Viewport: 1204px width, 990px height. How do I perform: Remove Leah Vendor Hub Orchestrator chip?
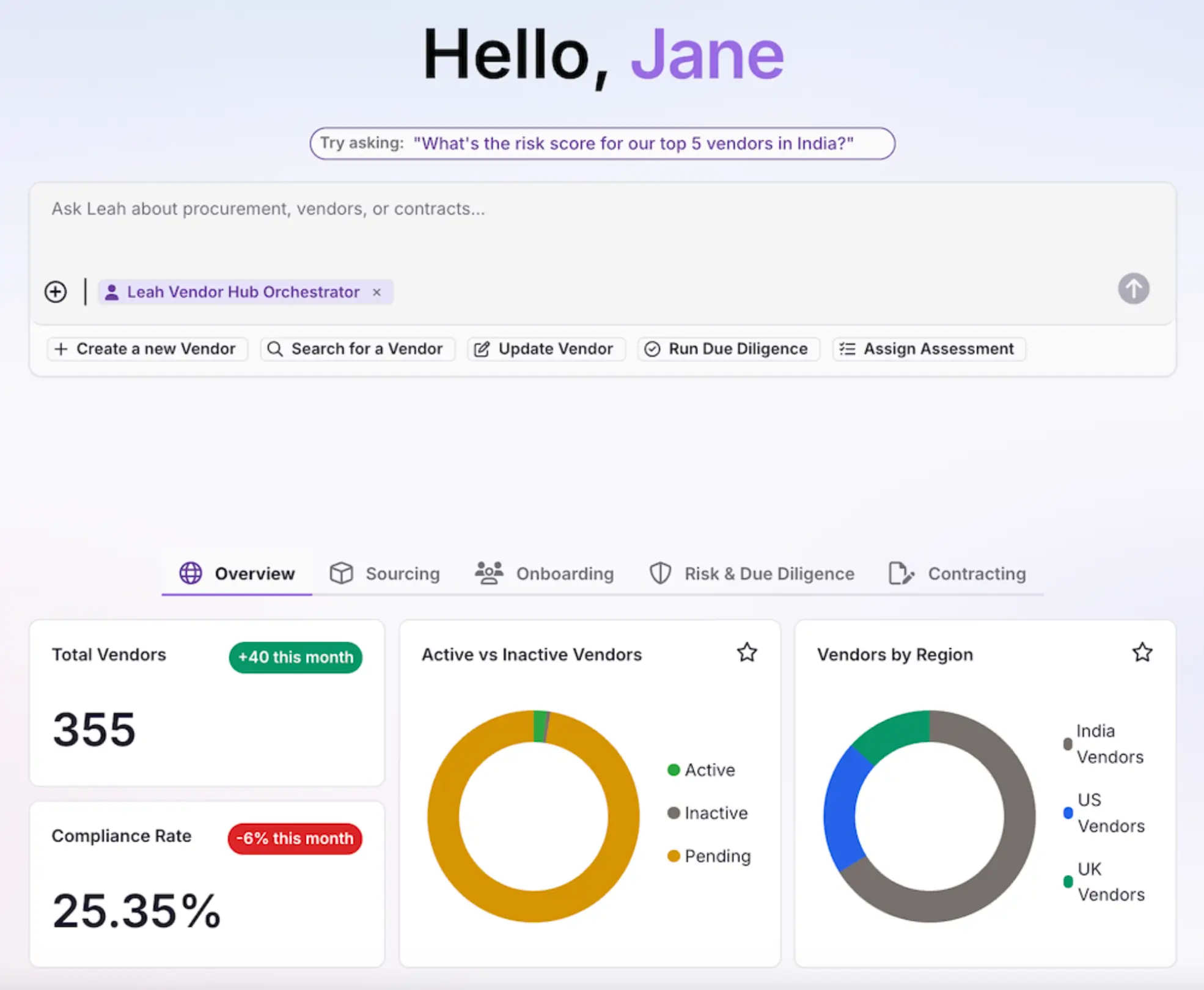point(377,292)
